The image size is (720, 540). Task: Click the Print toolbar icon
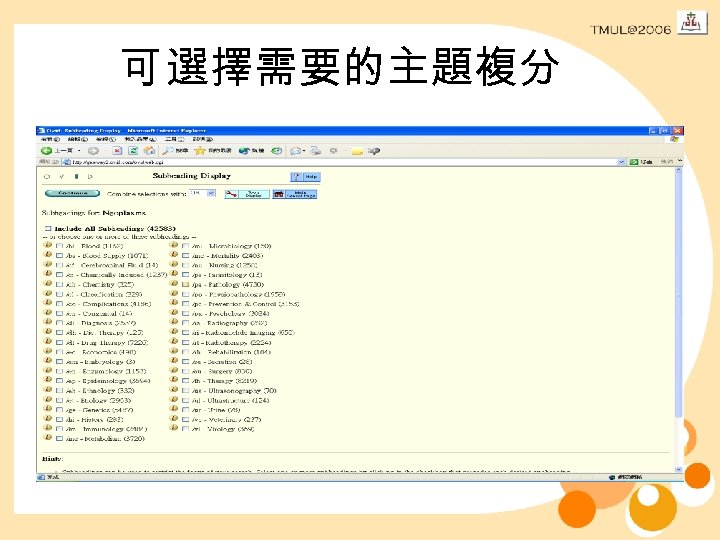tap(315, 151)
